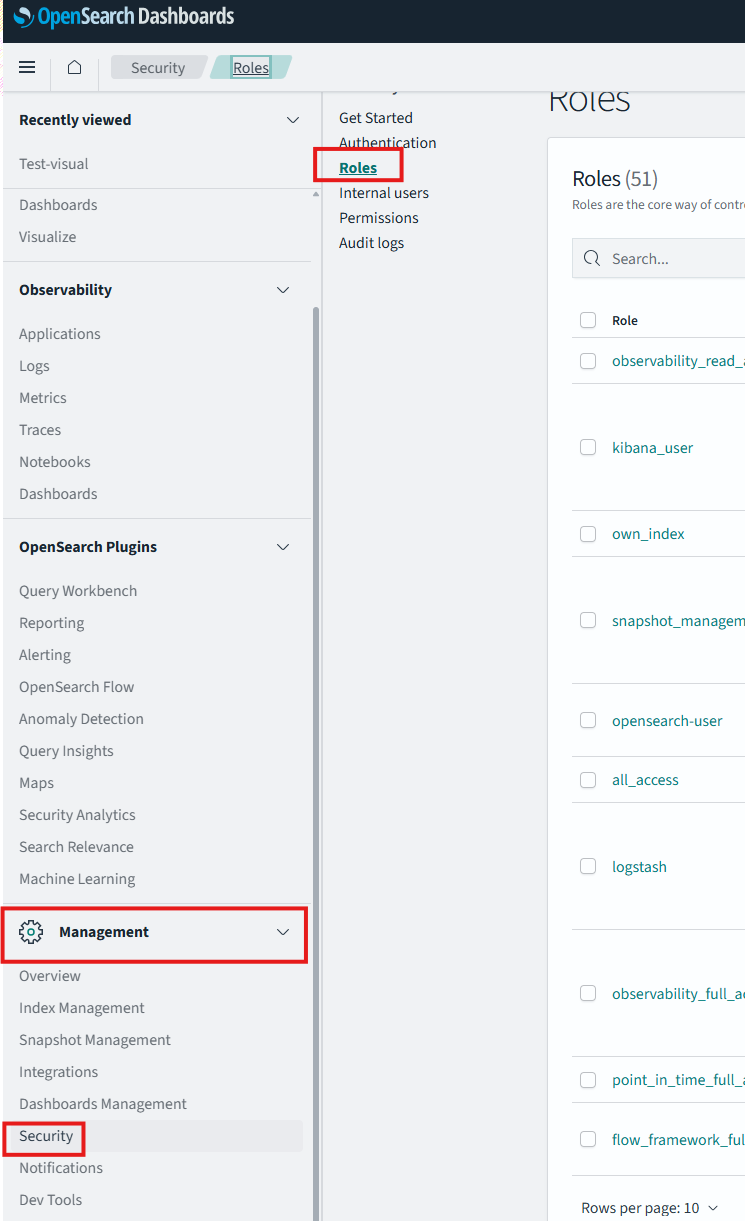
Task: Open Applications under Observability
Action: (60, 334)
